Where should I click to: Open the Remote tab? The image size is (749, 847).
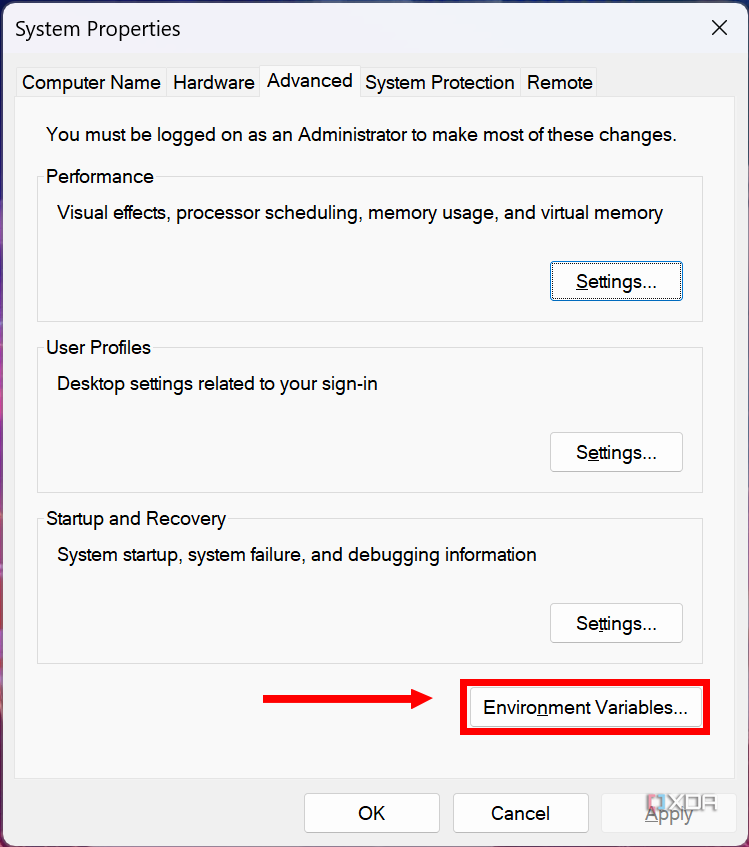(x=558, y=82)
